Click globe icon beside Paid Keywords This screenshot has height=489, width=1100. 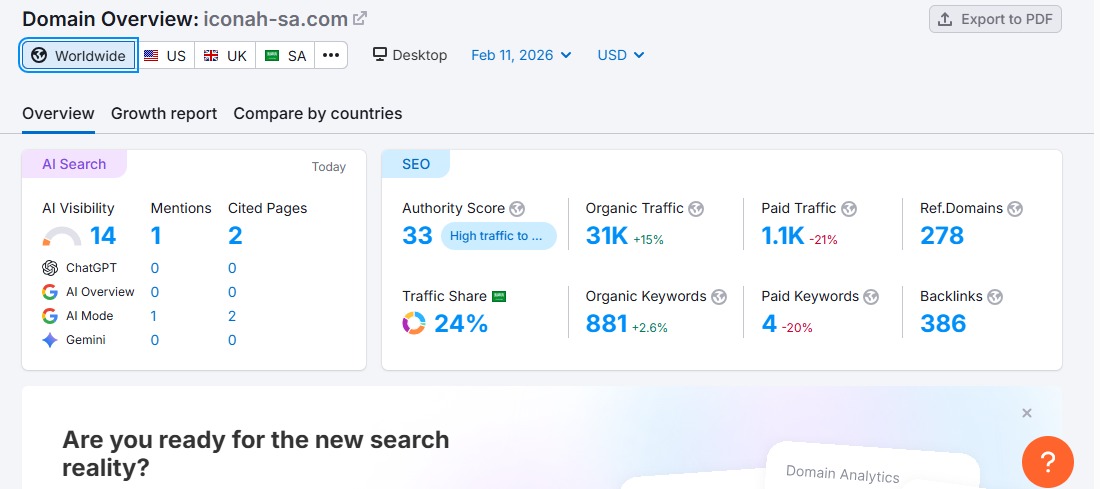(x=871, y=297)
